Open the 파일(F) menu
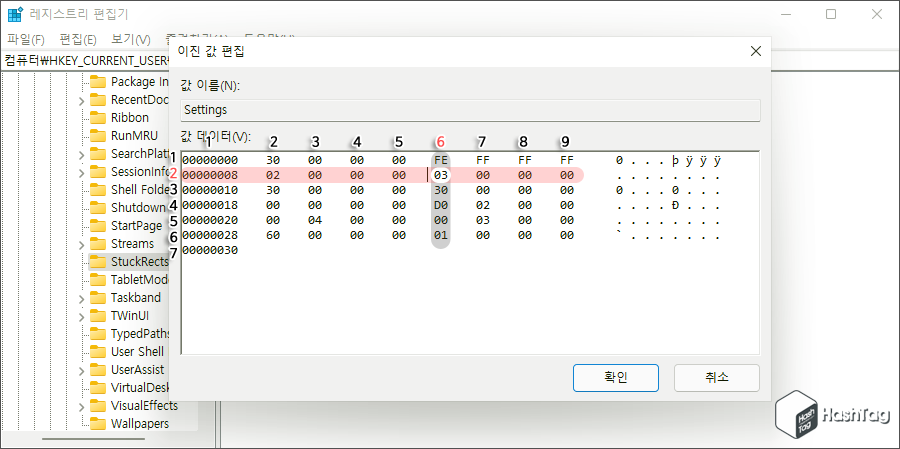This screenshot has width=900, height=449. (26, 40)
